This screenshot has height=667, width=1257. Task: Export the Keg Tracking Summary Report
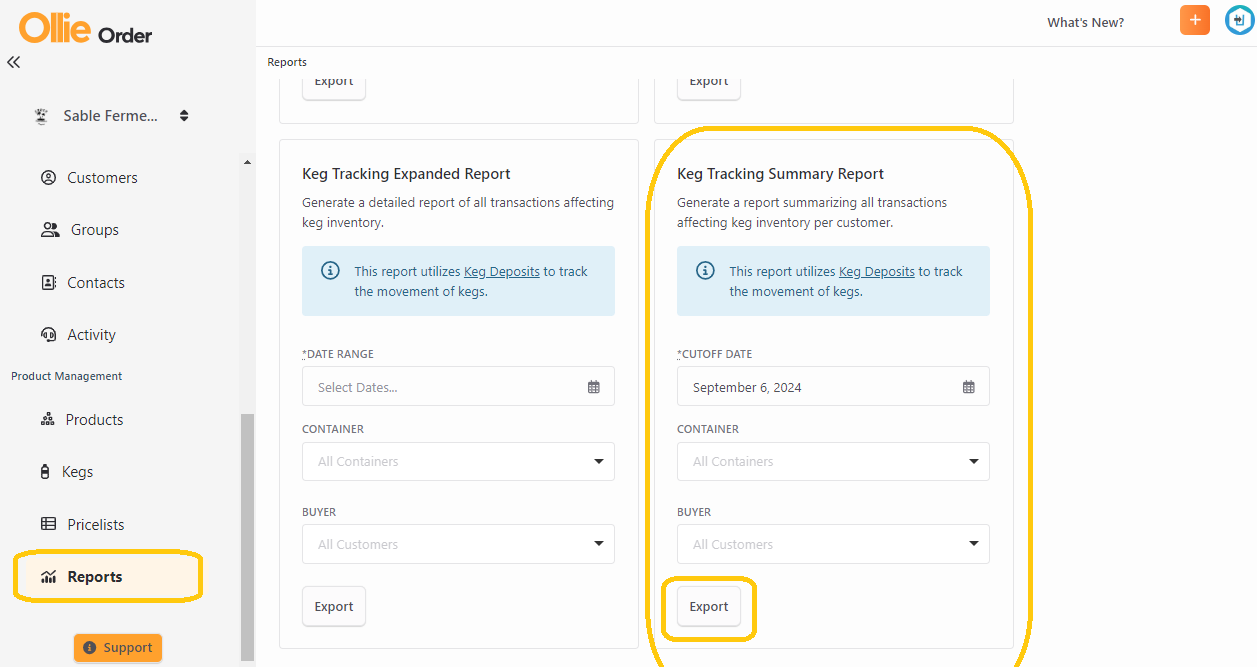tap(709, 607)
